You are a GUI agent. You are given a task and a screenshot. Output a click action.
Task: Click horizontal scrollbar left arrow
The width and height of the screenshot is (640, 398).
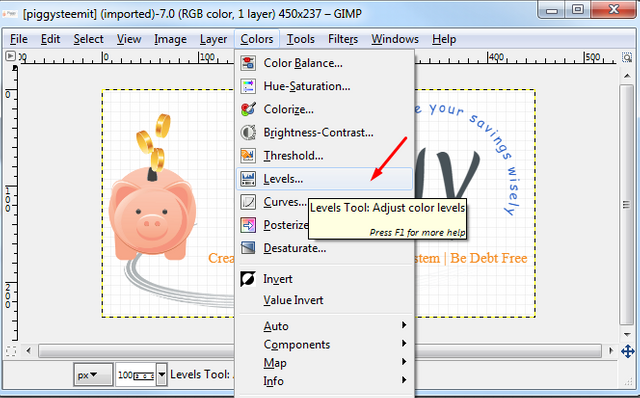click(29, 351)
